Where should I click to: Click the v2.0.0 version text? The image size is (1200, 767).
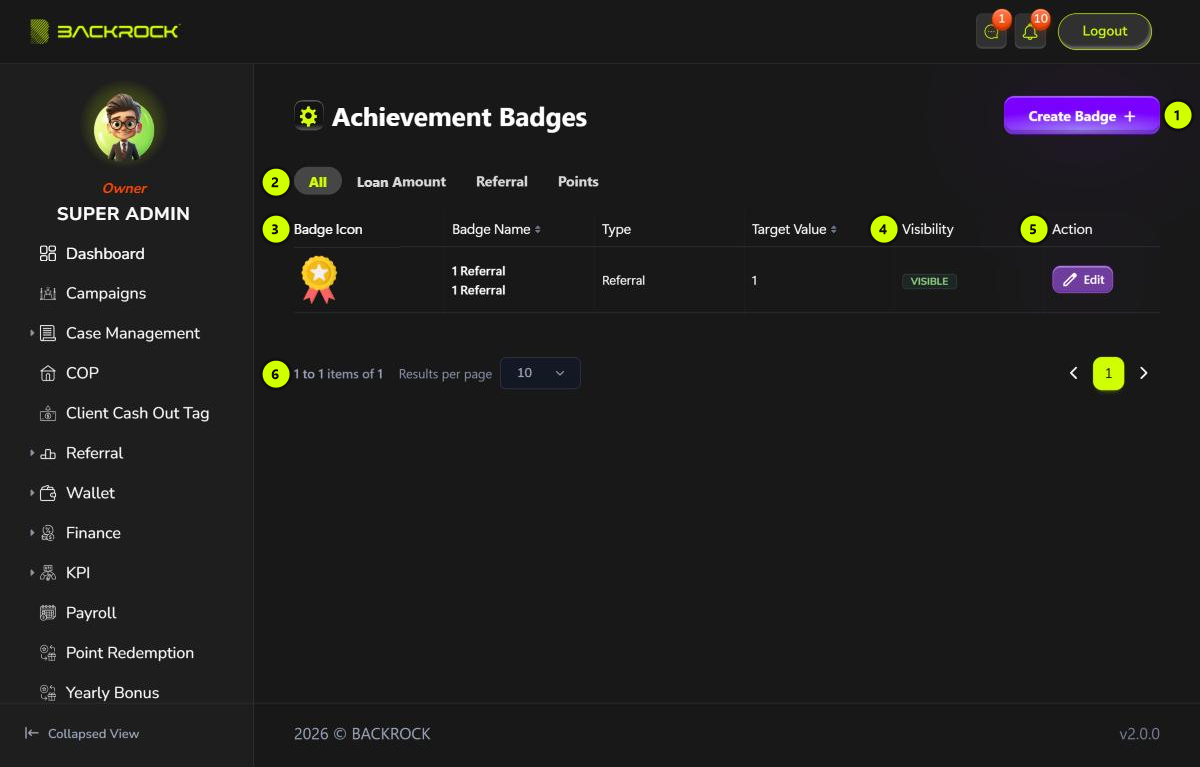[x=1139, y=734]
